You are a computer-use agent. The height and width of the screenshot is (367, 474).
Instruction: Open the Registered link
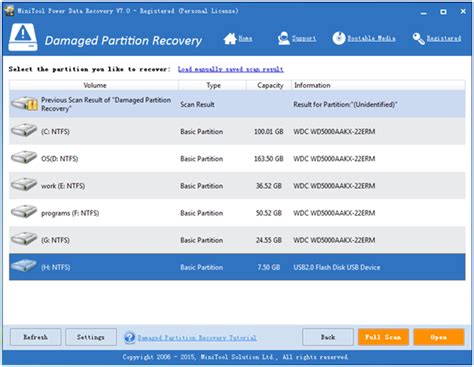[x=444, y=38]
